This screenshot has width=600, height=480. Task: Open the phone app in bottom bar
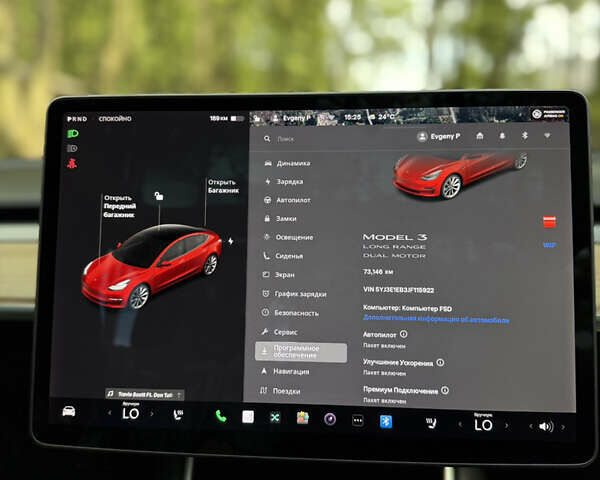pyautogui.click(x=220, y=416)
